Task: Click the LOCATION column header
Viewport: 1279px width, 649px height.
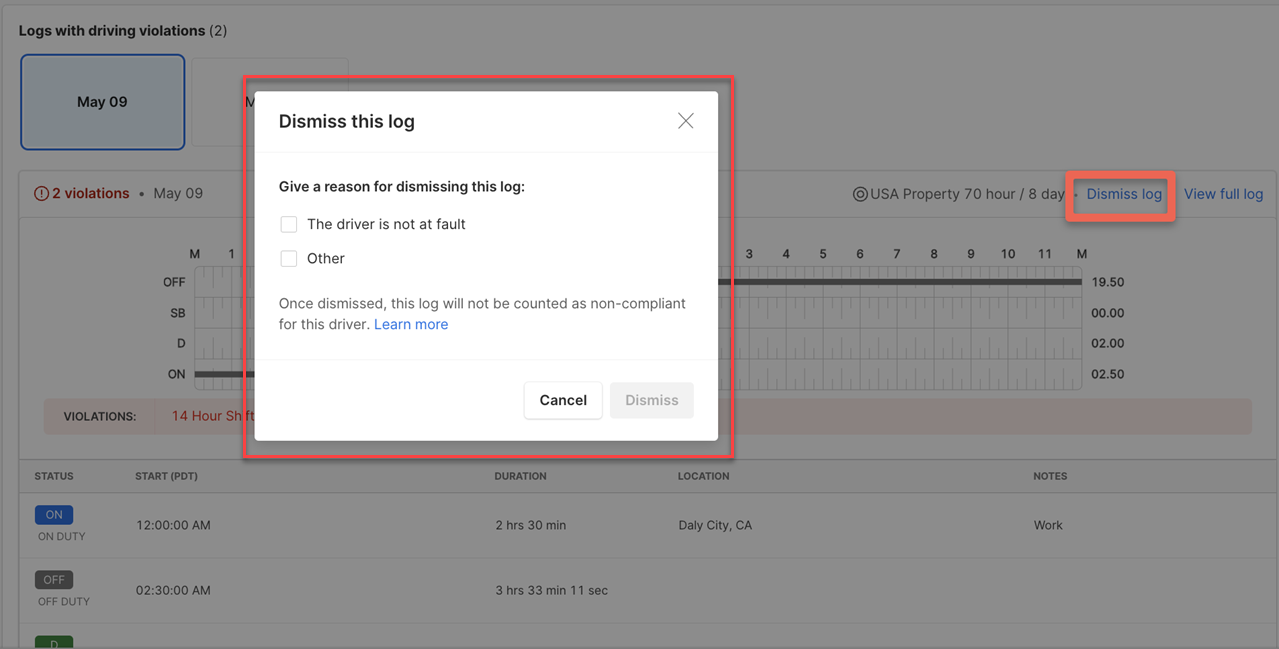Action: click(703, 476)
